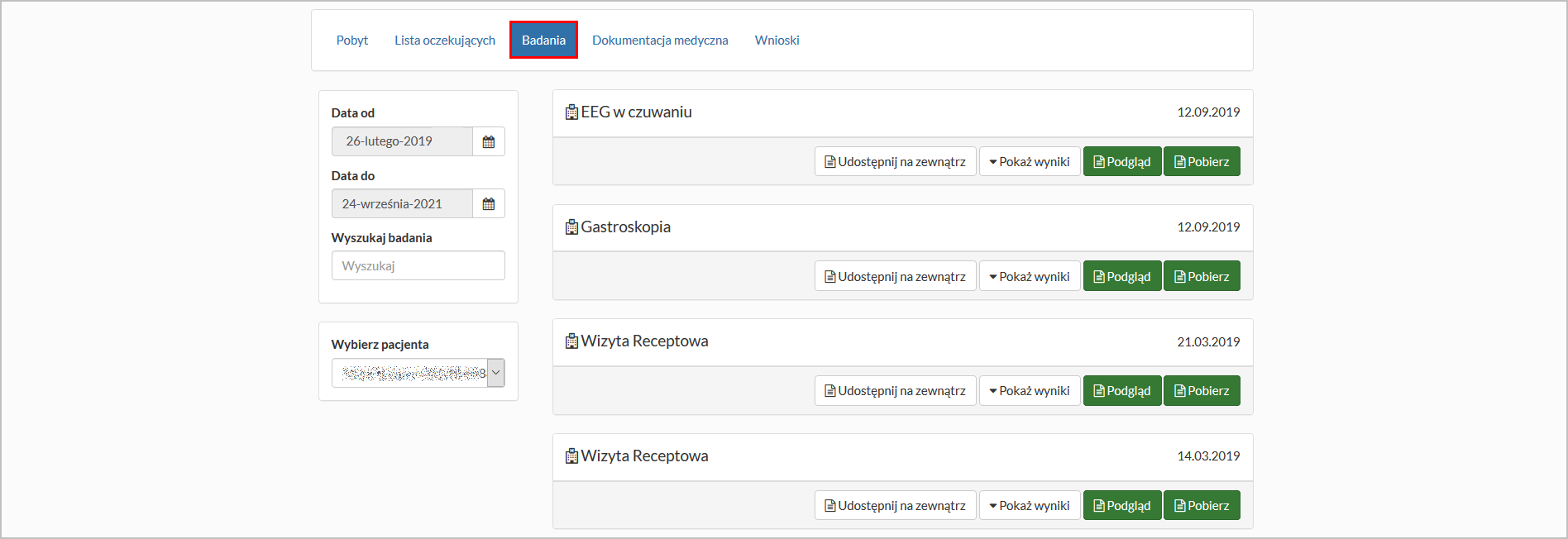Share EEG w czuwaniu externally
Image resolution: width=1568 pixels, height=539 pixels.
click(x=895, y=162)
